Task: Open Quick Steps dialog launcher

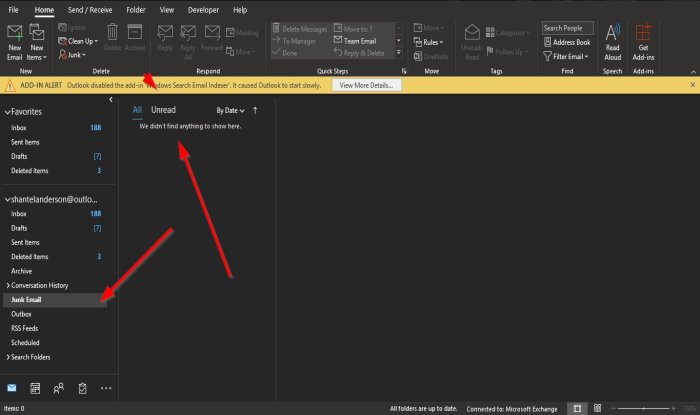Action: coord(404,71)
